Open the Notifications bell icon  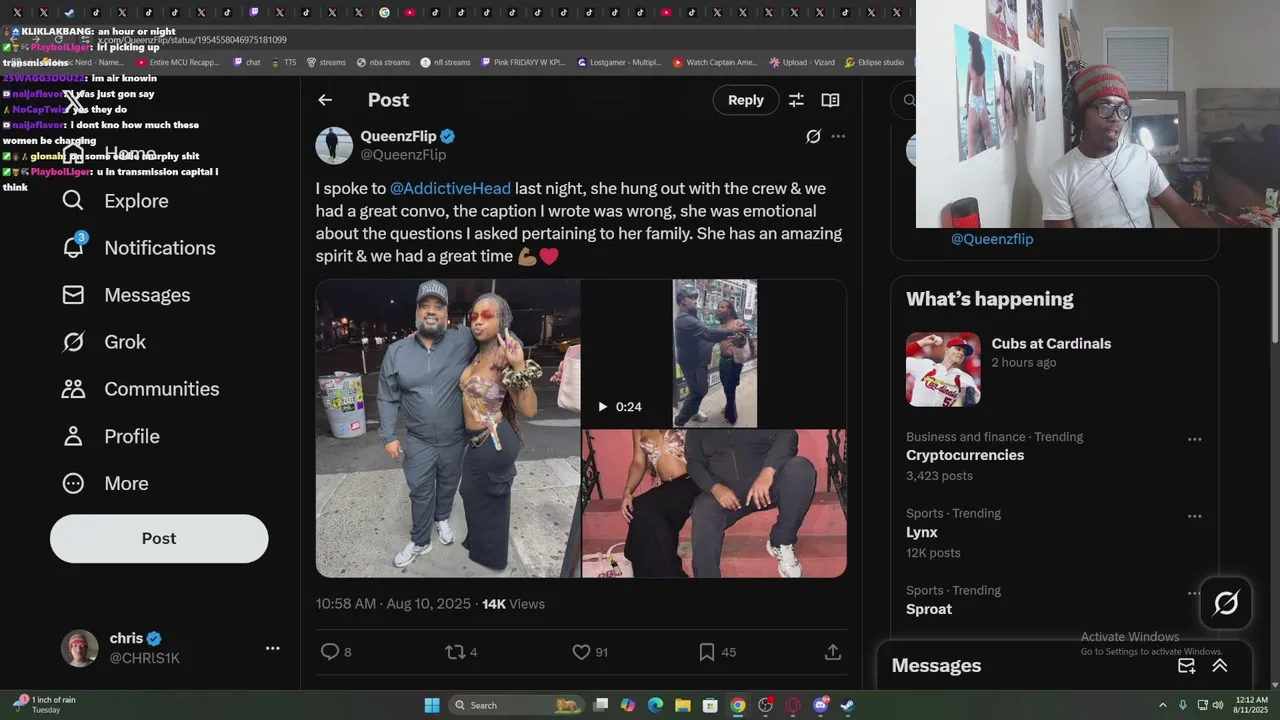(x=73, y=247)
